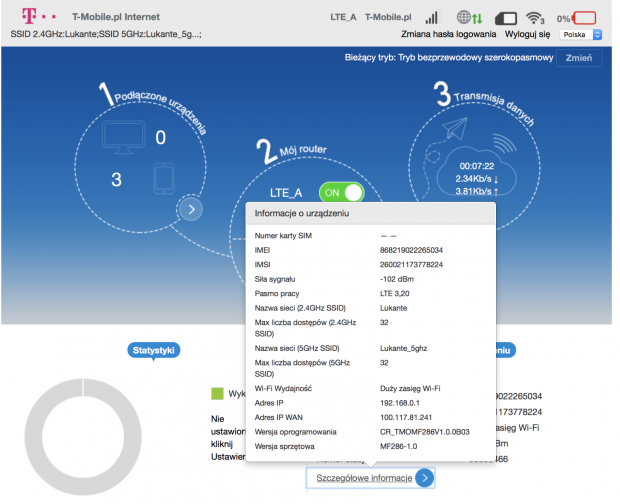Image resolution: width=620 pixels, height=504 pixels.
Task: Open Szczegółowe informacje link
Action: click(x=364, y=478)
